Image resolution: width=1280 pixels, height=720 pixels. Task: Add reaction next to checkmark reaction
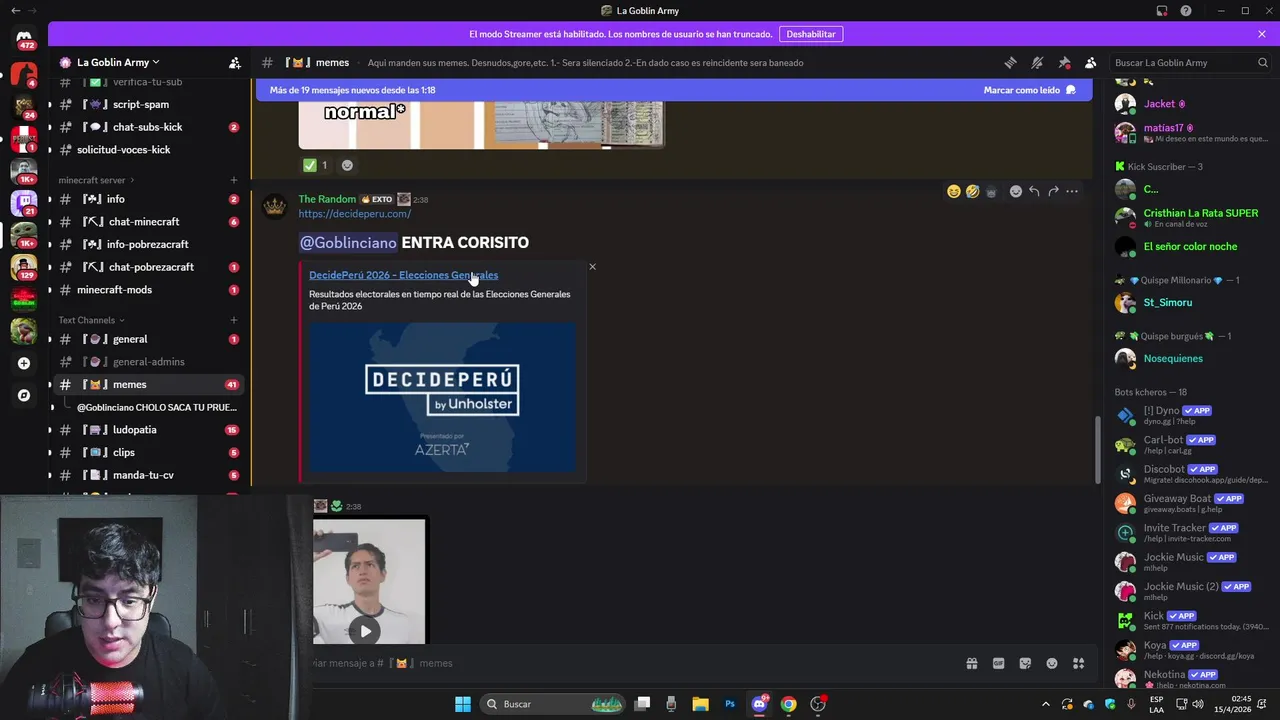click(x=347, y=165)
